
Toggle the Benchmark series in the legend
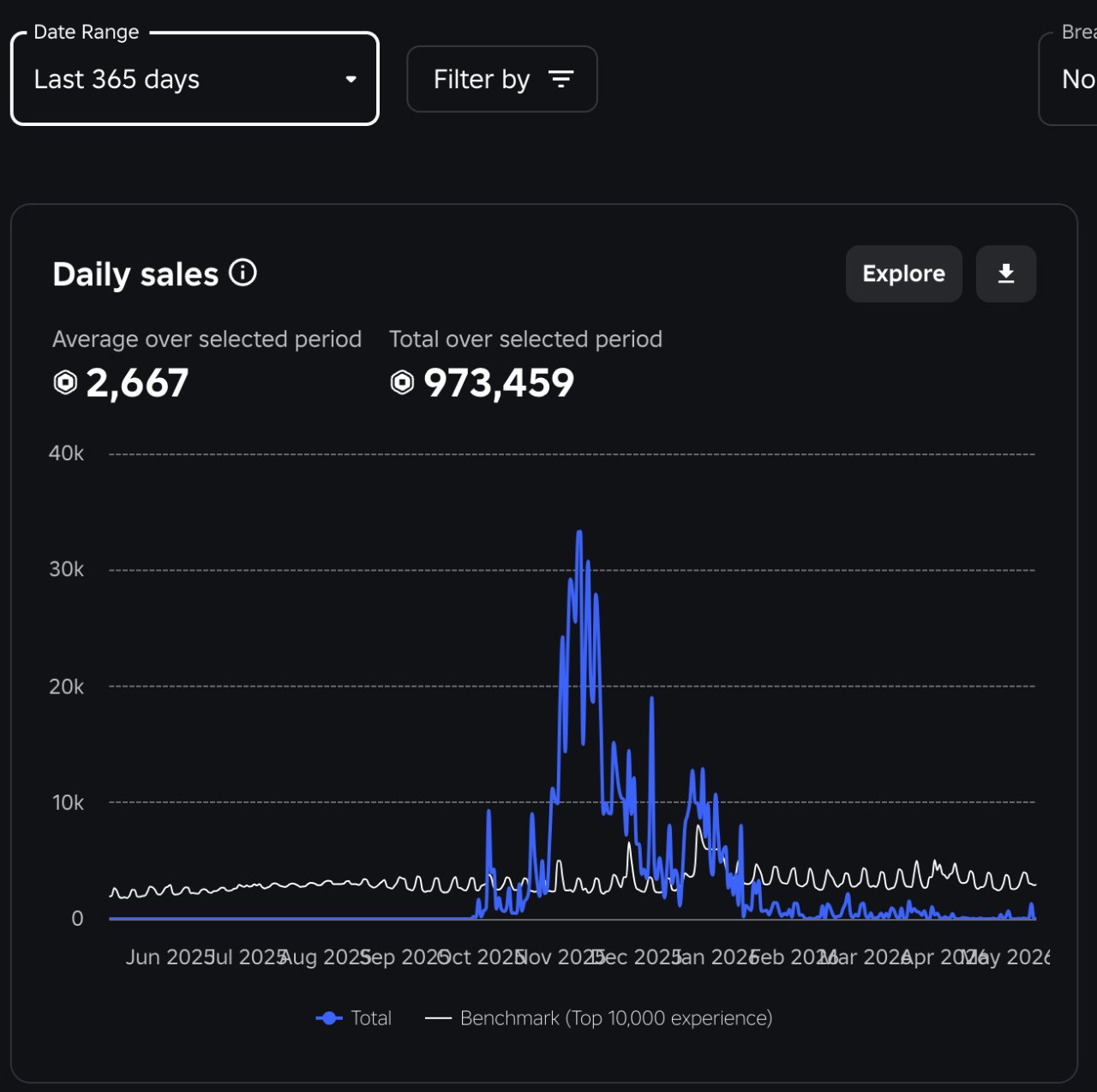point(599,1018)
